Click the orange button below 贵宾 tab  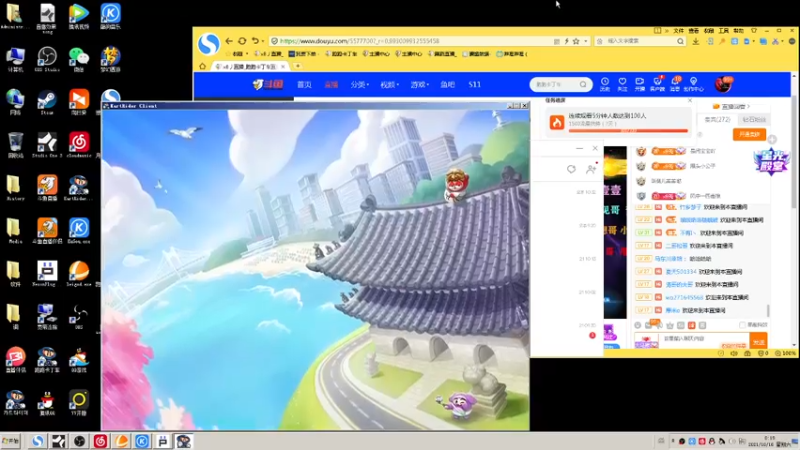click(x=749, y=134)
